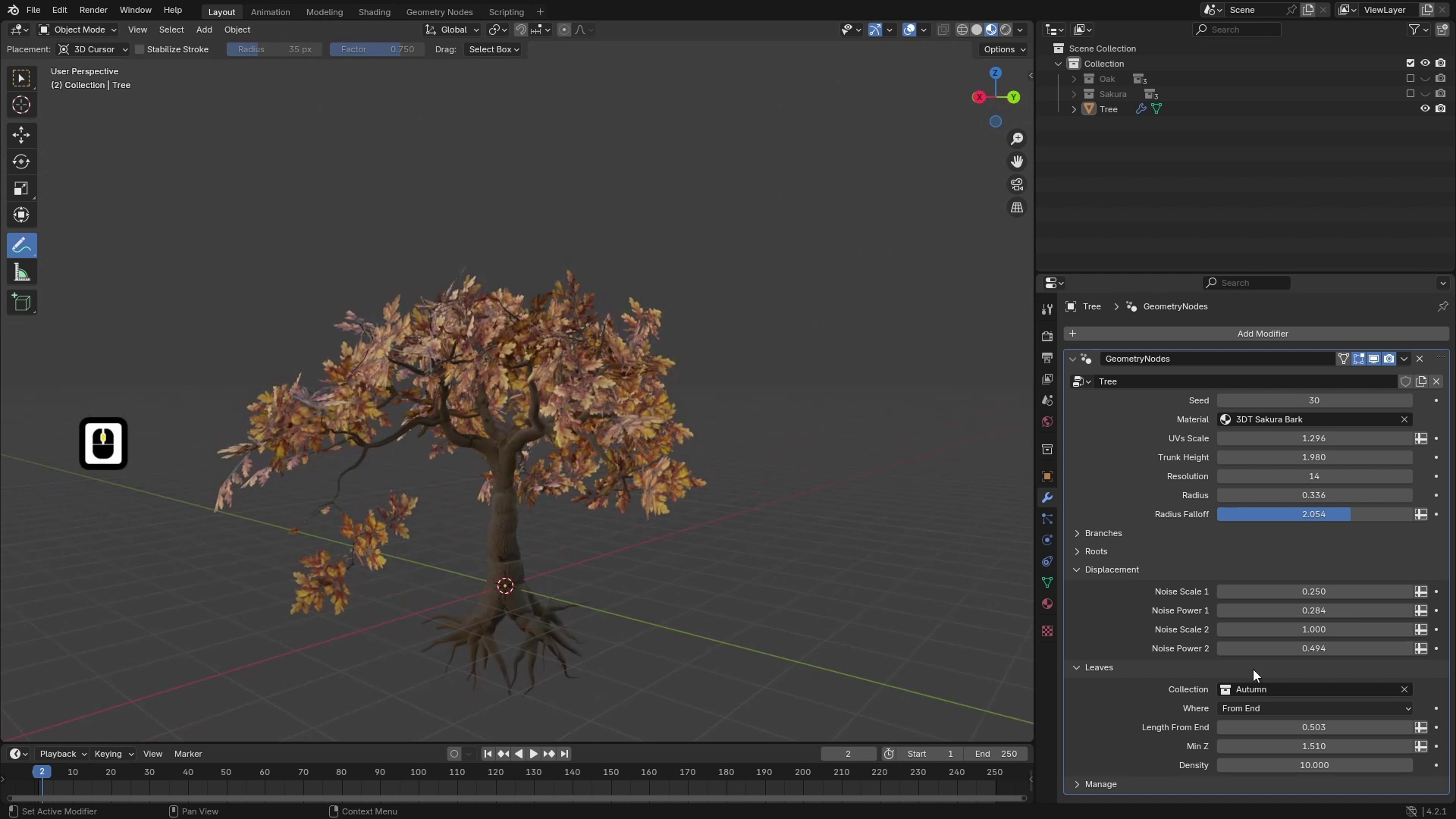Jump to the last frame in the timeline

(565, 753)
